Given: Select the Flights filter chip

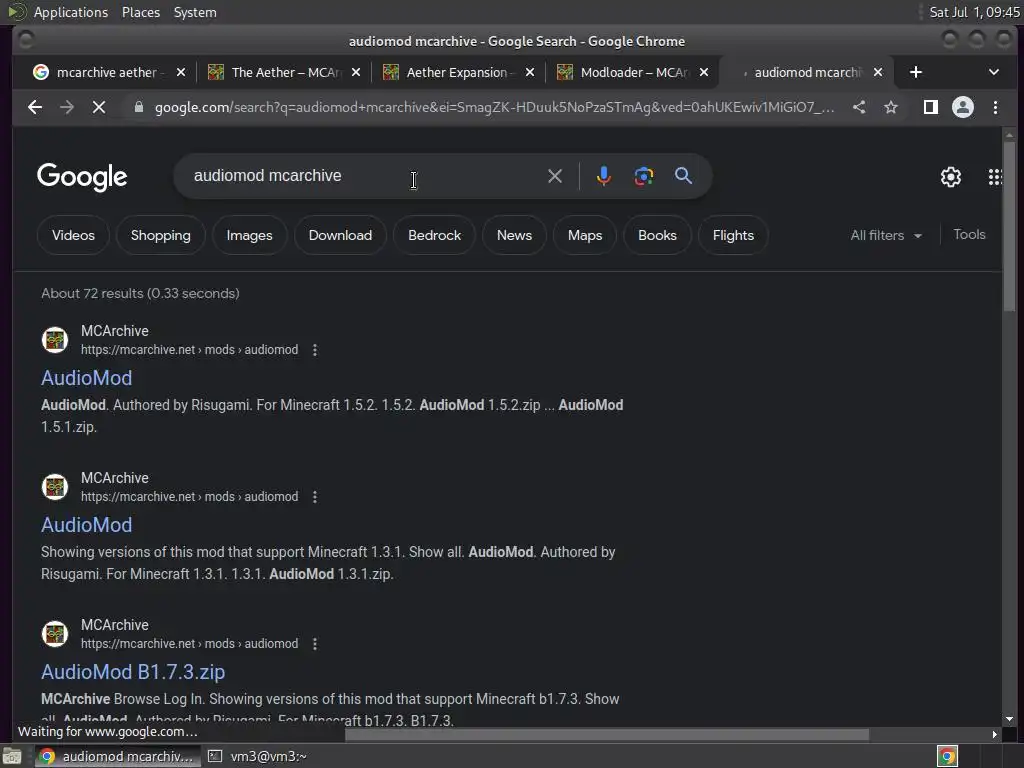Looking at the screenshot, I should 733,235.
